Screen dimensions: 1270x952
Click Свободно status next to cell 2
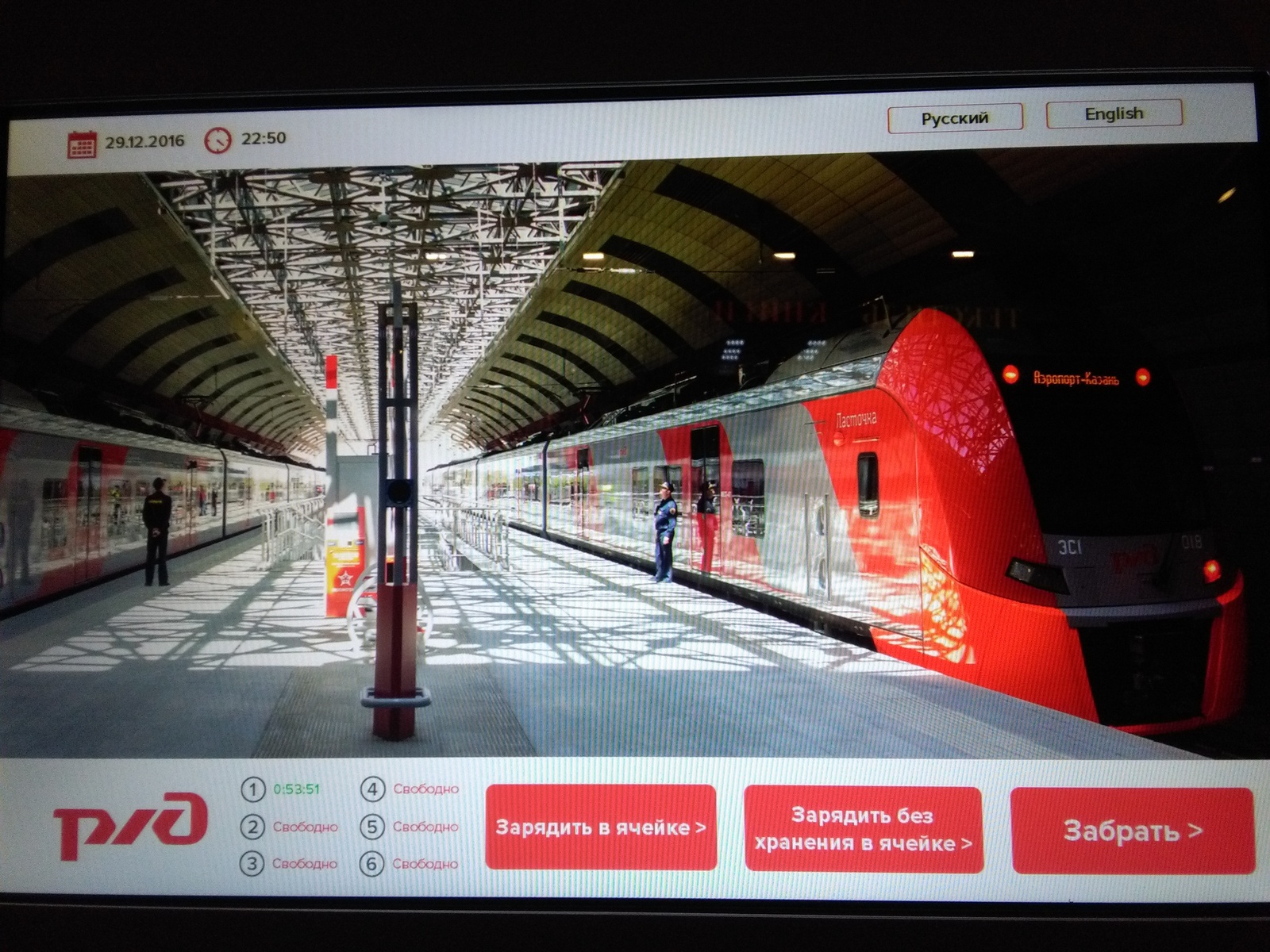pyautogui.click(x=305, y=827)
